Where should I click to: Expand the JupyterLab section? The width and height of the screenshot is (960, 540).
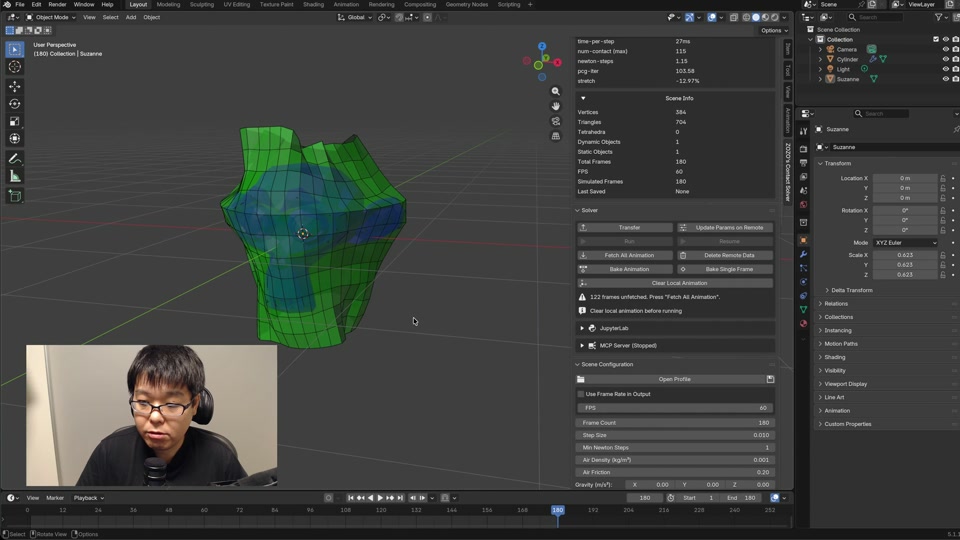click(x=582, y=328)
